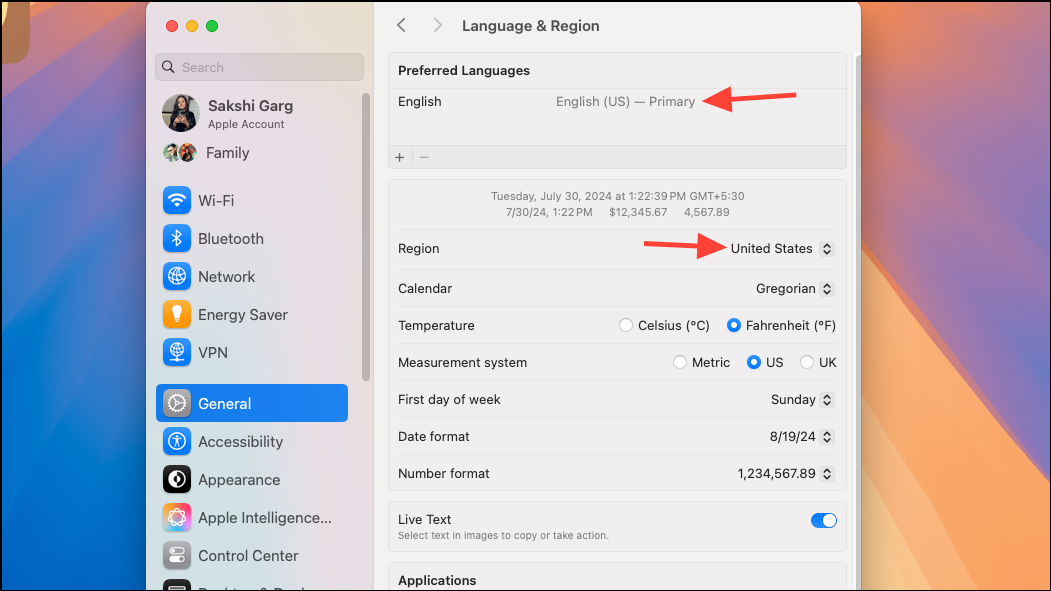The image size is (1051, 591).
Task: Open the Accessibility icon
Action: (x=177, y=442)
